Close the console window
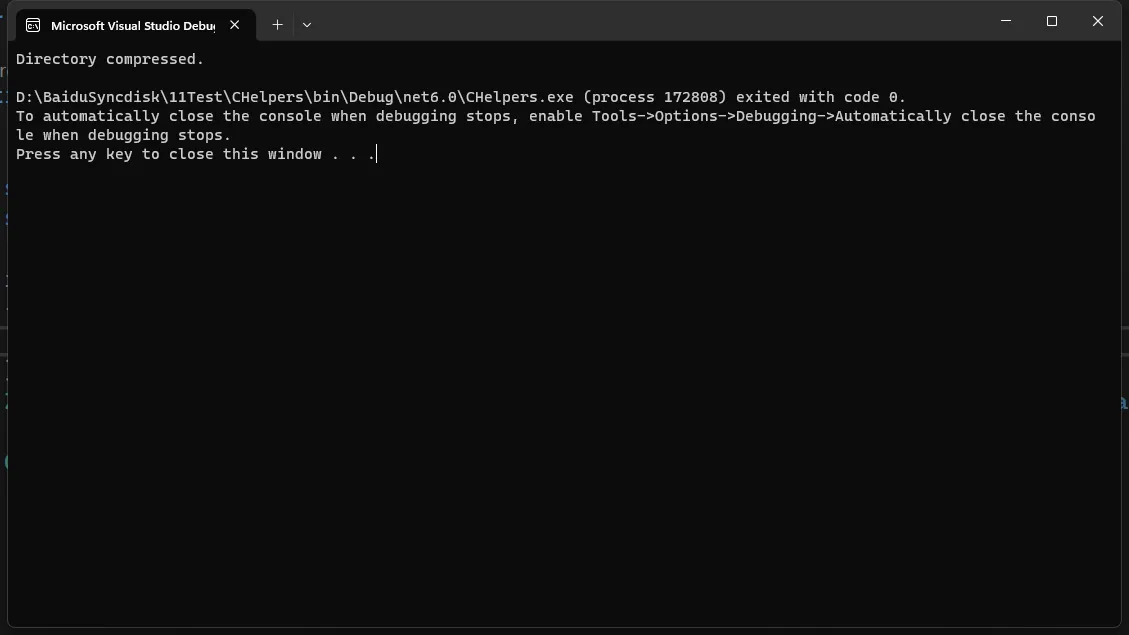1129x635 pixels. (1098, 21)
